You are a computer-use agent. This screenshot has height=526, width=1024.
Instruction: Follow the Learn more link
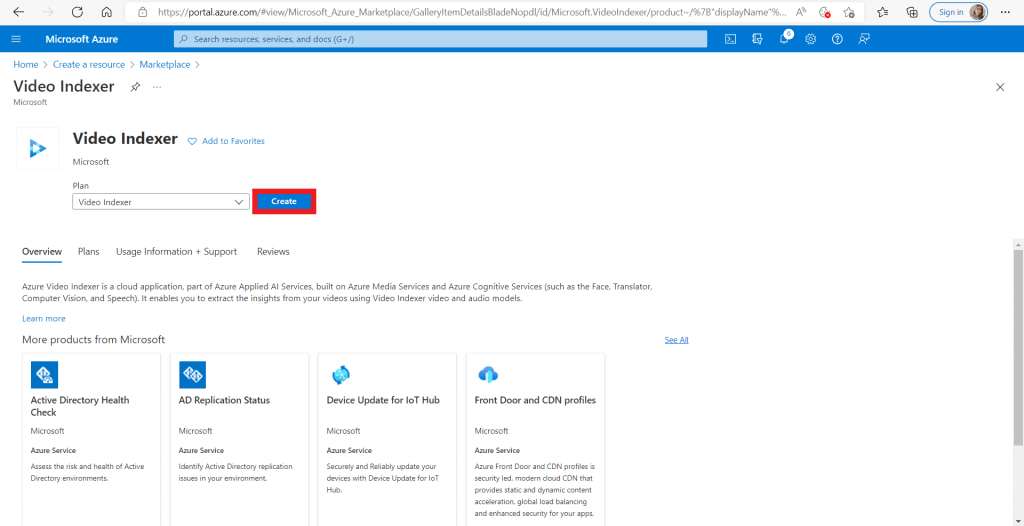[x=44, y=318]
